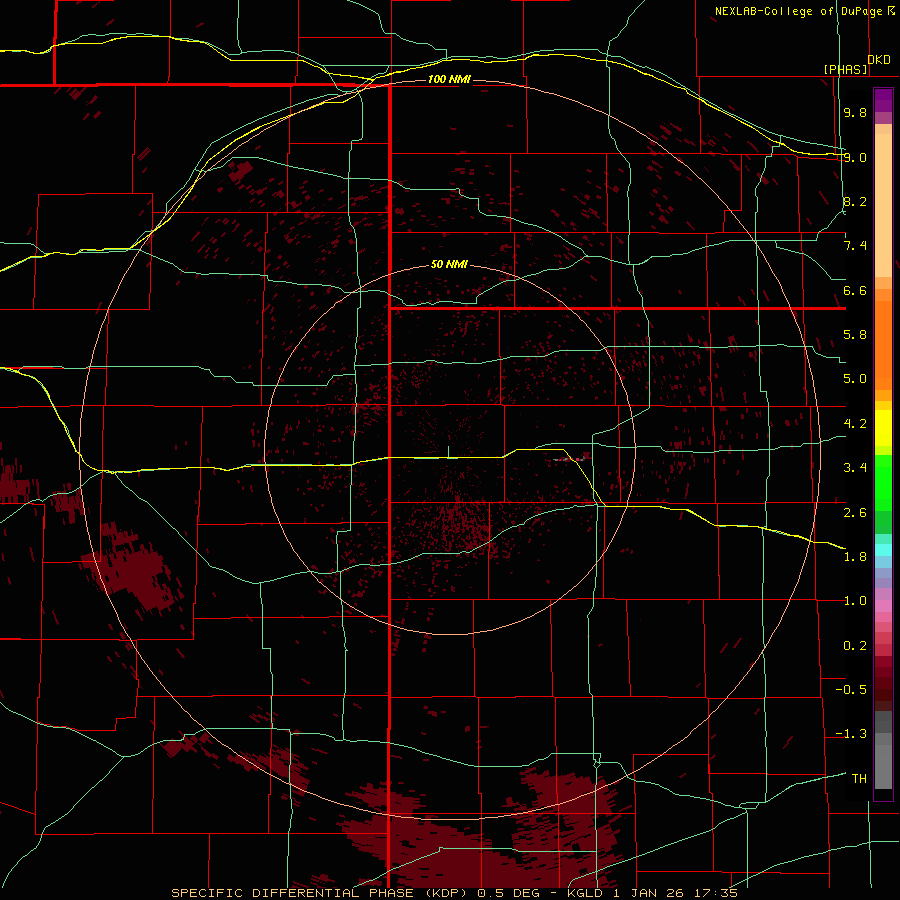Select the -1.3 legend value
Screen dimensions: 900x900
851,734
